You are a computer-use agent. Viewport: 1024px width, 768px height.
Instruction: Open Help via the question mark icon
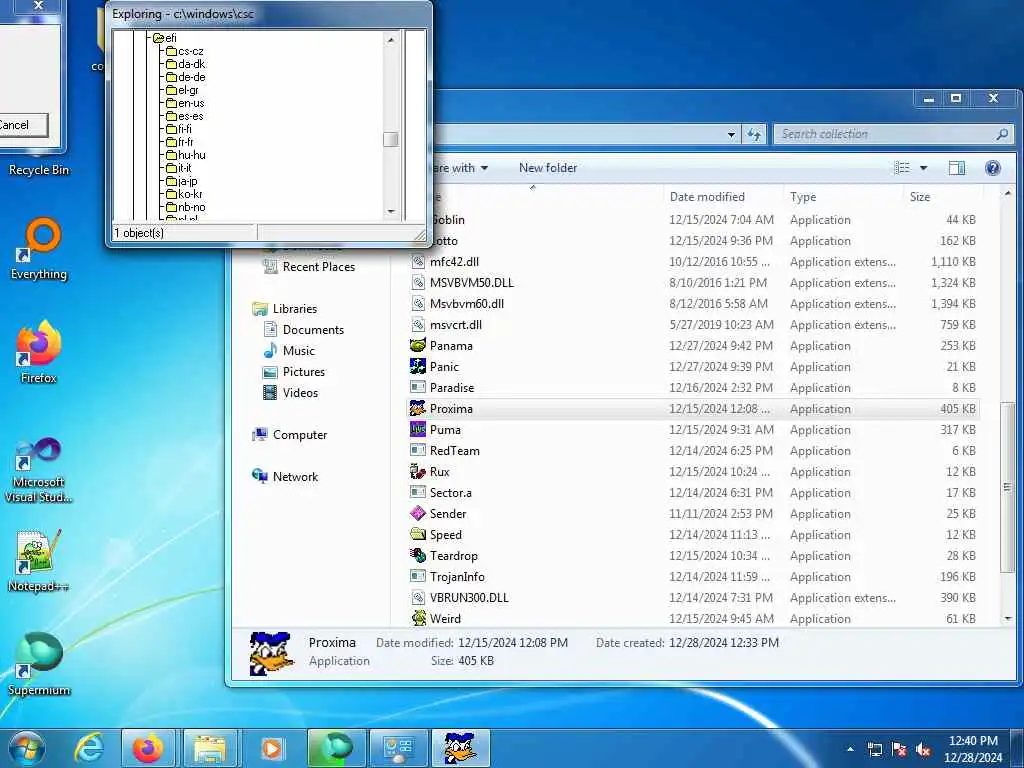(x=993, y=168)
